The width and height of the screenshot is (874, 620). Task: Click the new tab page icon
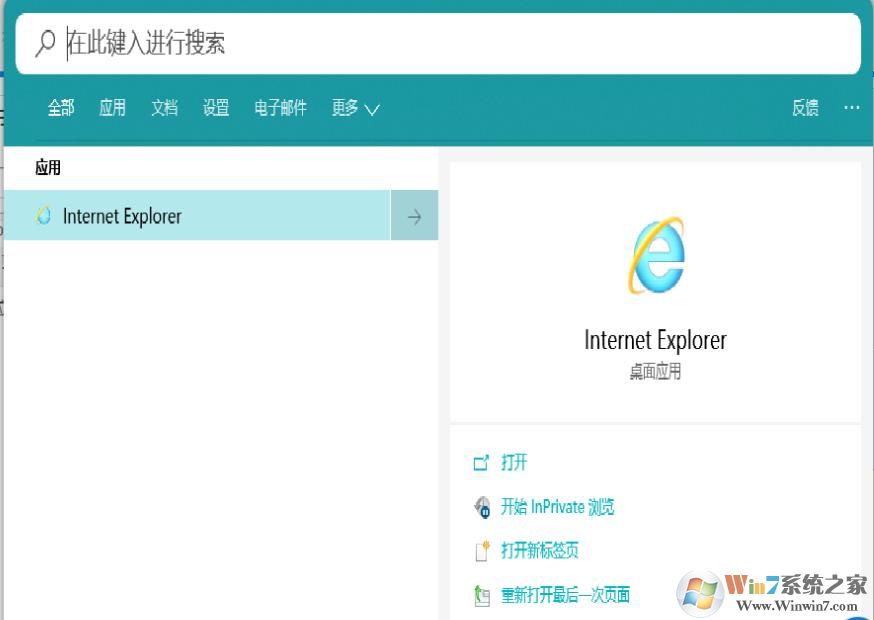pyautogui.click(x=482, y=551)
